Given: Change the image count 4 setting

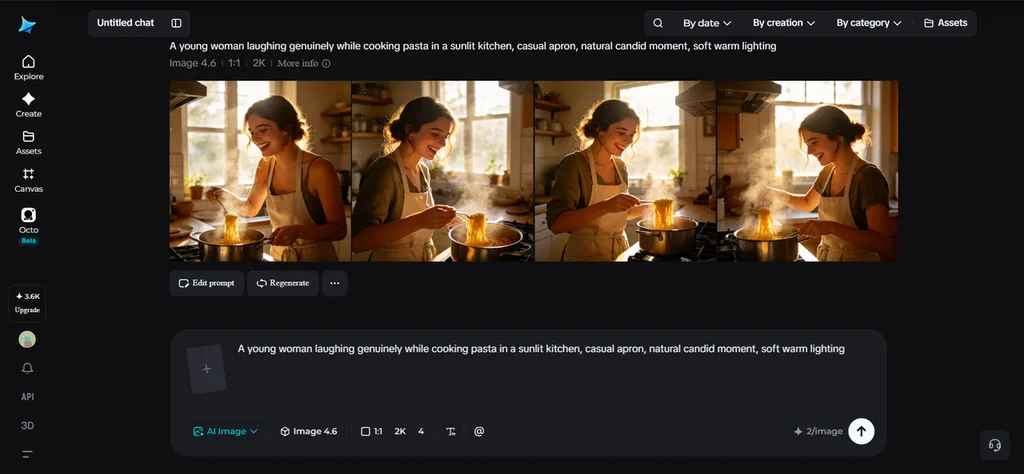Looking at the screenshot, I should (421, 432).
